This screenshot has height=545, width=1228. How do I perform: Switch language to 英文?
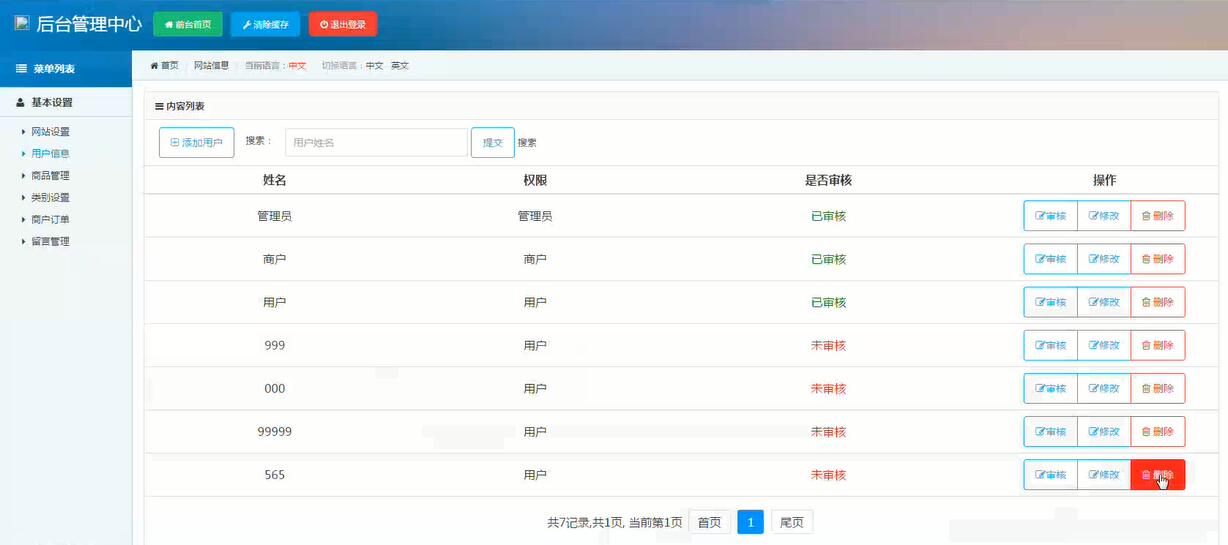(400, 65)
